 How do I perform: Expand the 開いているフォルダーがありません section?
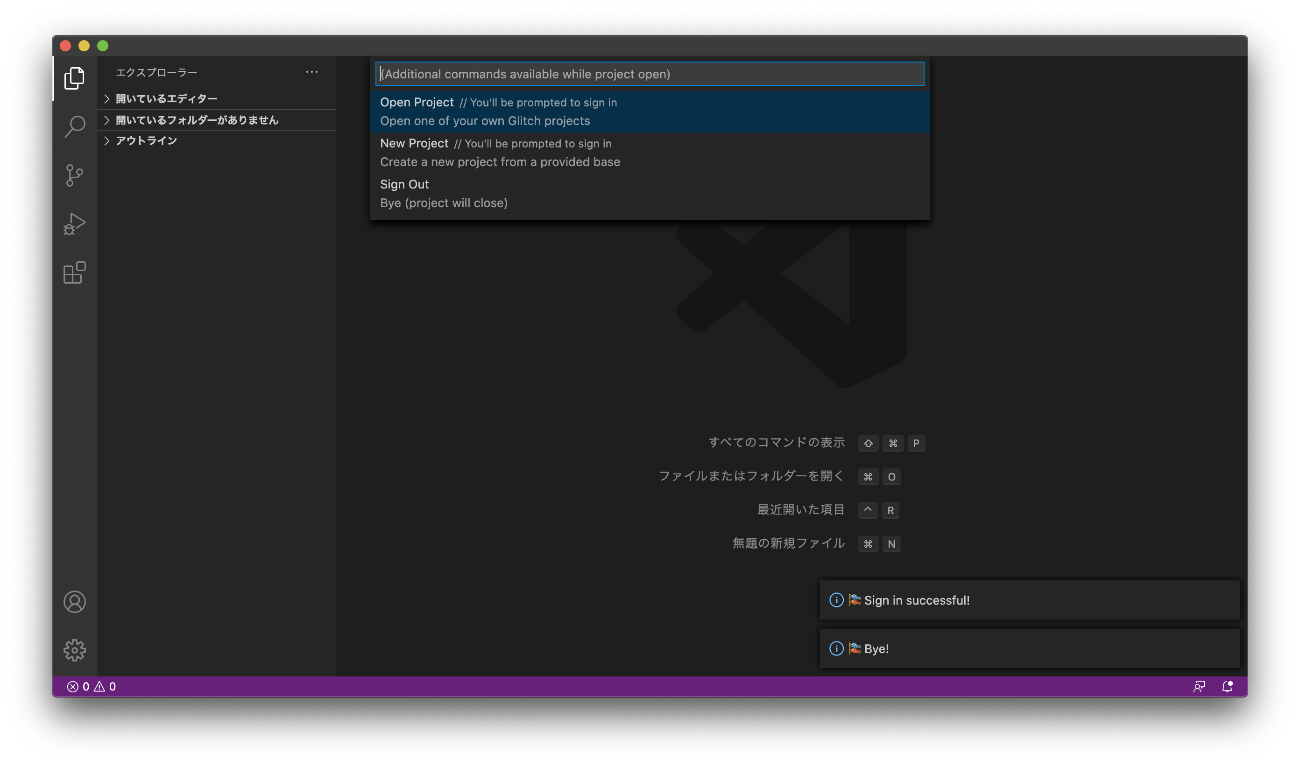[x=217, y=120]
